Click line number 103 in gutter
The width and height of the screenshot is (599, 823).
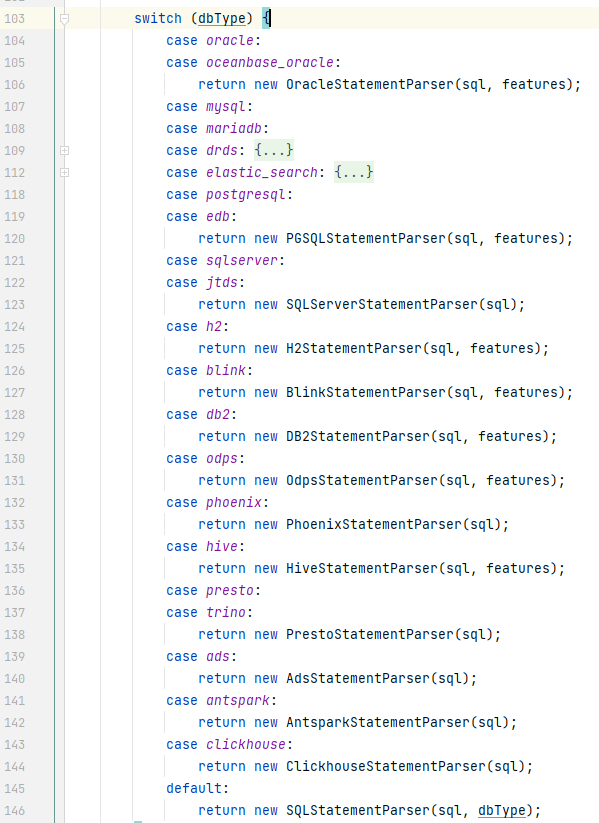coord(15,18)
